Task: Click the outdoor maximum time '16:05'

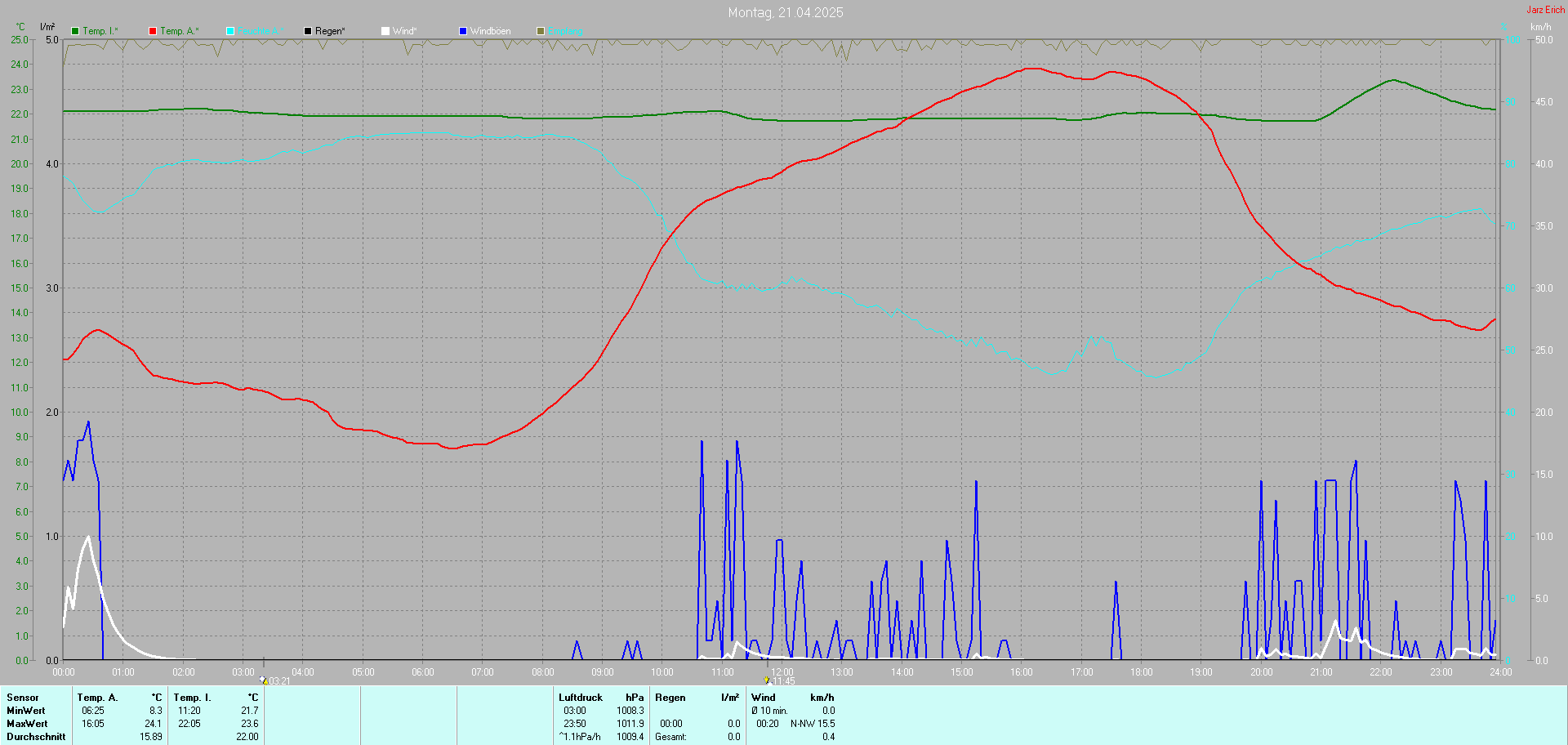Action: [x=93, y=724]
